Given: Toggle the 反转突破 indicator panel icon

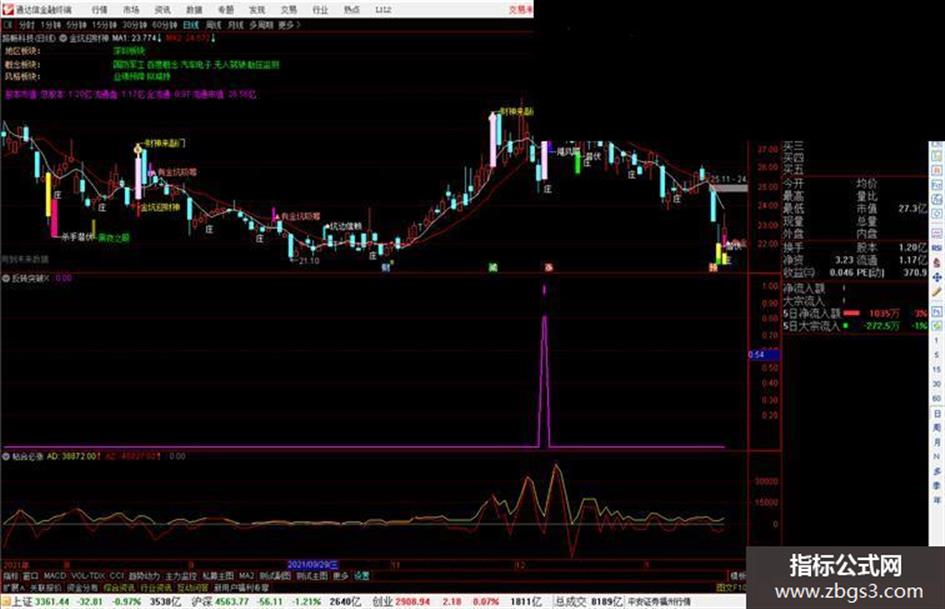Looking at the screenshot, I should 6,279.
